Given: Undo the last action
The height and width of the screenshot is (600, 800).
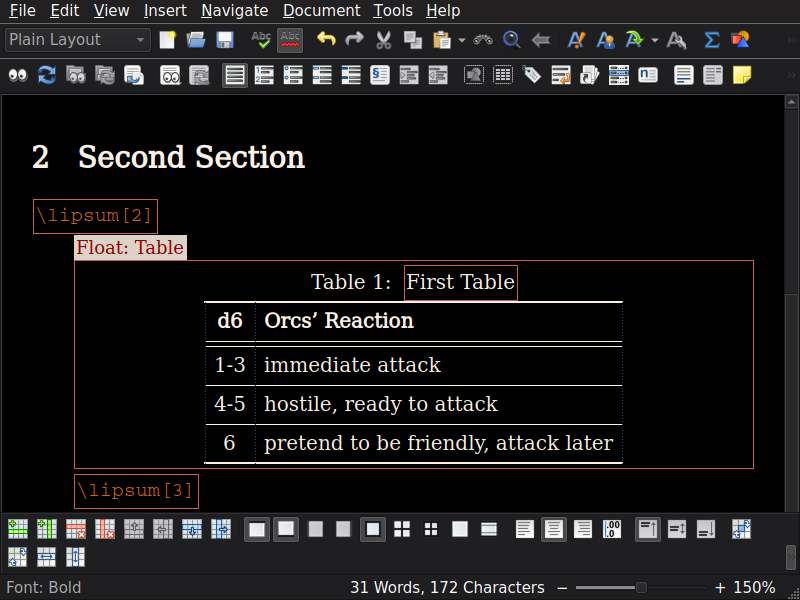Looking at the screenshot, I should point(326,40).
